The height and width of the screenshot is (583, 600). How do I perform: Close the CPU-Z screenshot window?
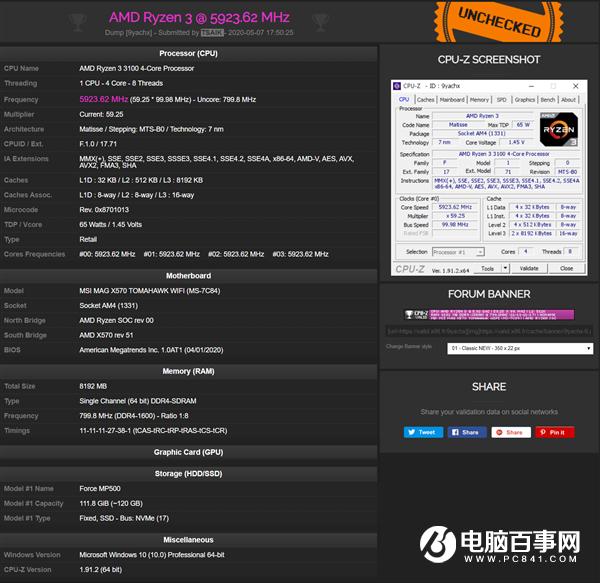point(576,86)
